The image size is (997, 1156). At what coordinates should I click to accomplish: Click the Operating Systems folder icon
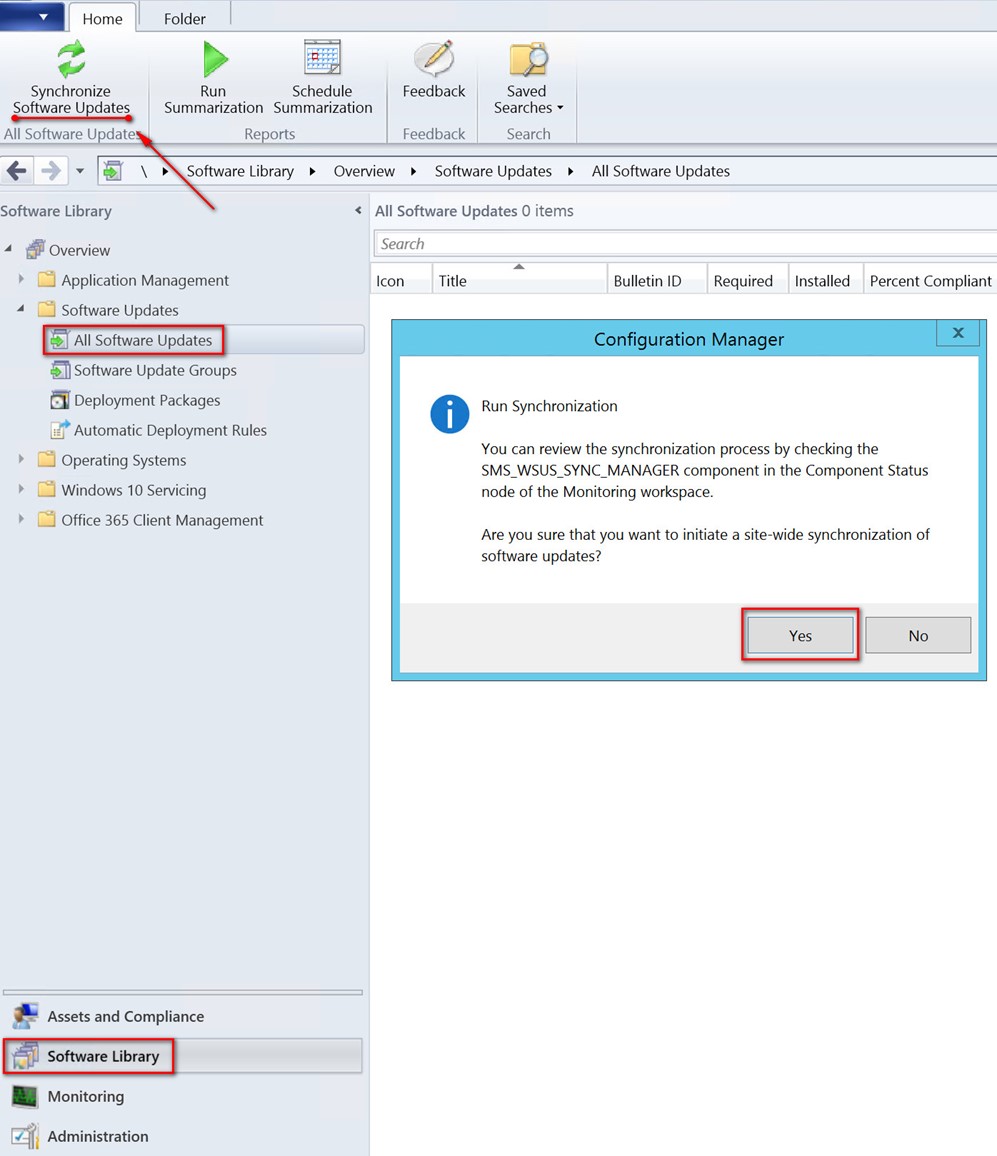click(46, 459)
